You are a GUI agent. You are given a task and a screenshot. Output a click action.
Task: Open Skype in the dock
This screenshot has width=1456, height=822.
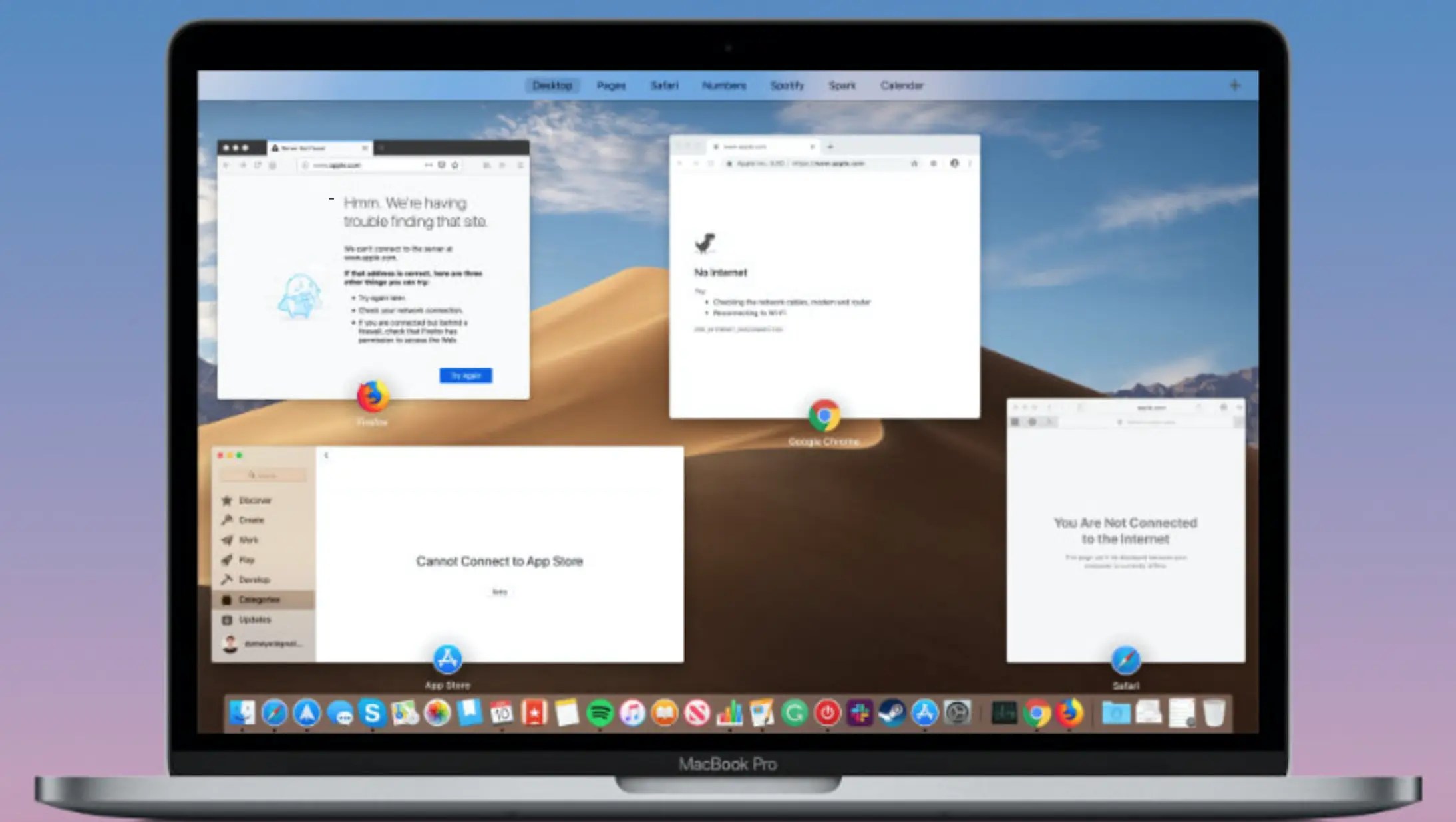[x=372, y=713]
